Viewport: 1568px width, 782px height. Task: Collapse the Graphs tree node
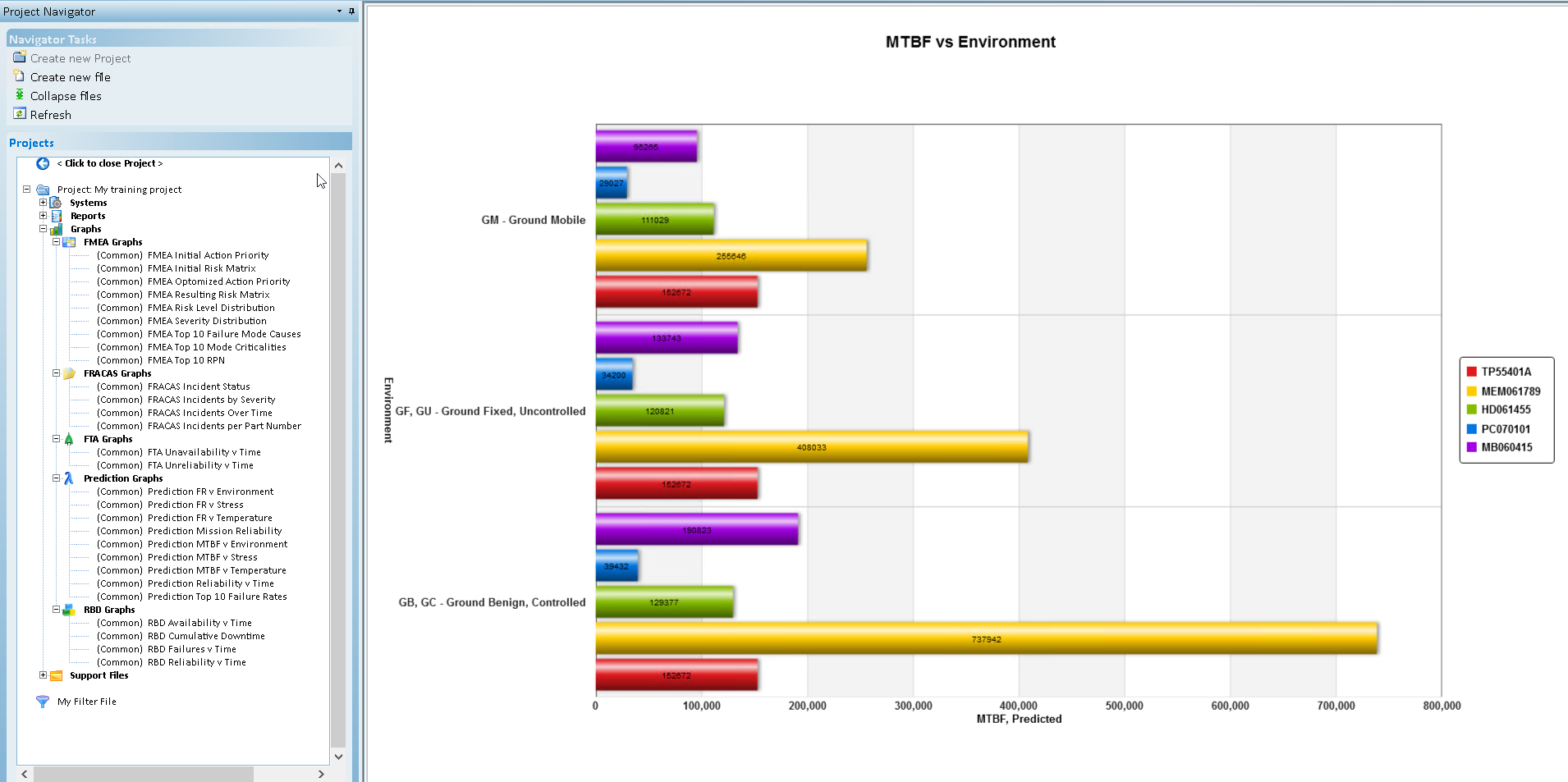43,228
